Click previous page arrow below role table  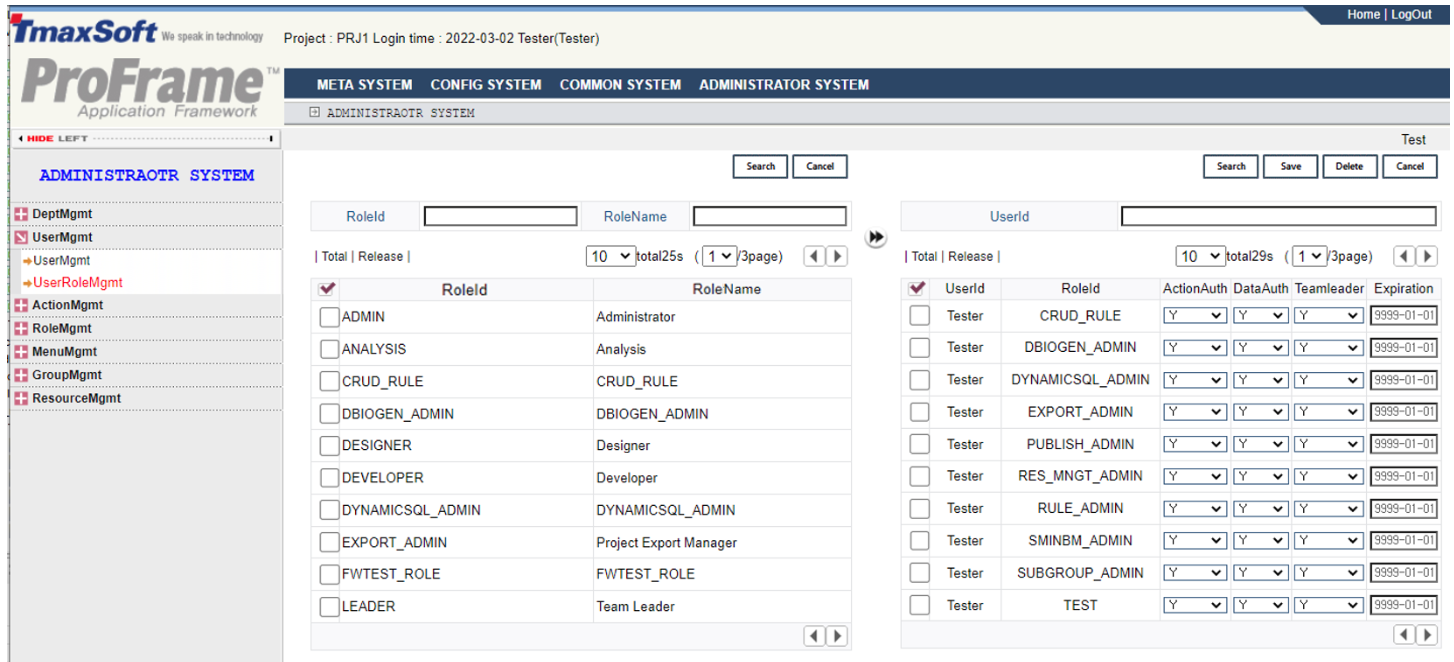[814, 636]
